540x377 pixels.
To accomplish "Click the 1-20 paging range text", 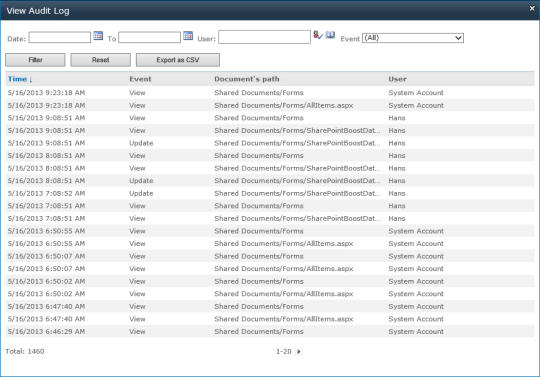I will coord(283,352).
